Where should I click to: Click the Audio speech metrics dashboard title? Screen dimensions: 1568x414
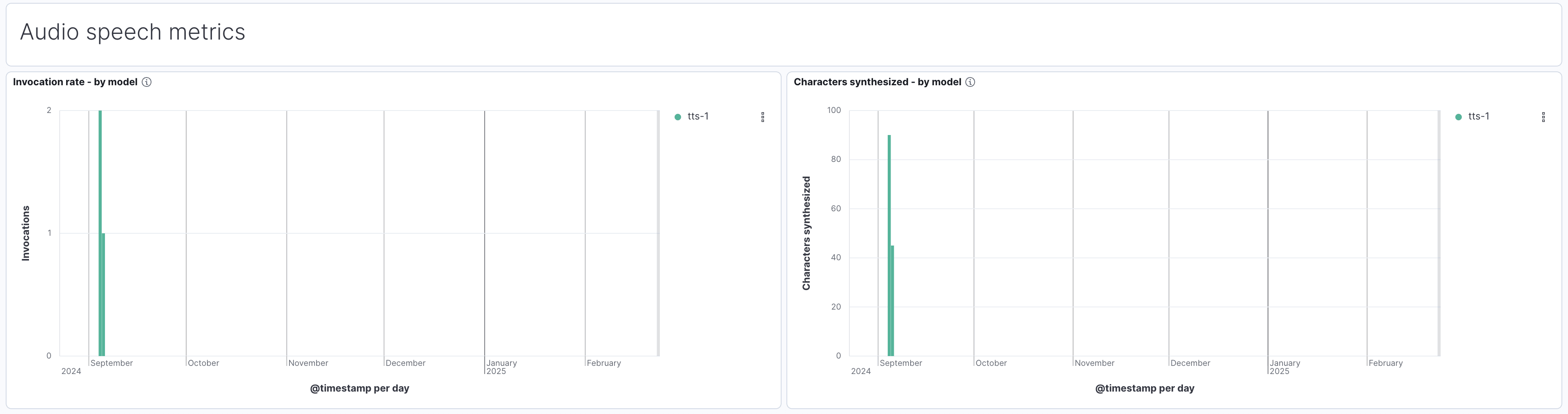coord(133,32)
